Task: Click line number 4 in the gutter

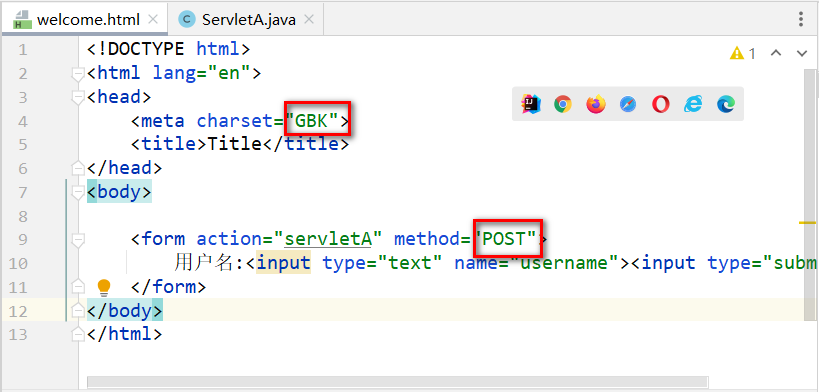Action: tap(22, 122)
